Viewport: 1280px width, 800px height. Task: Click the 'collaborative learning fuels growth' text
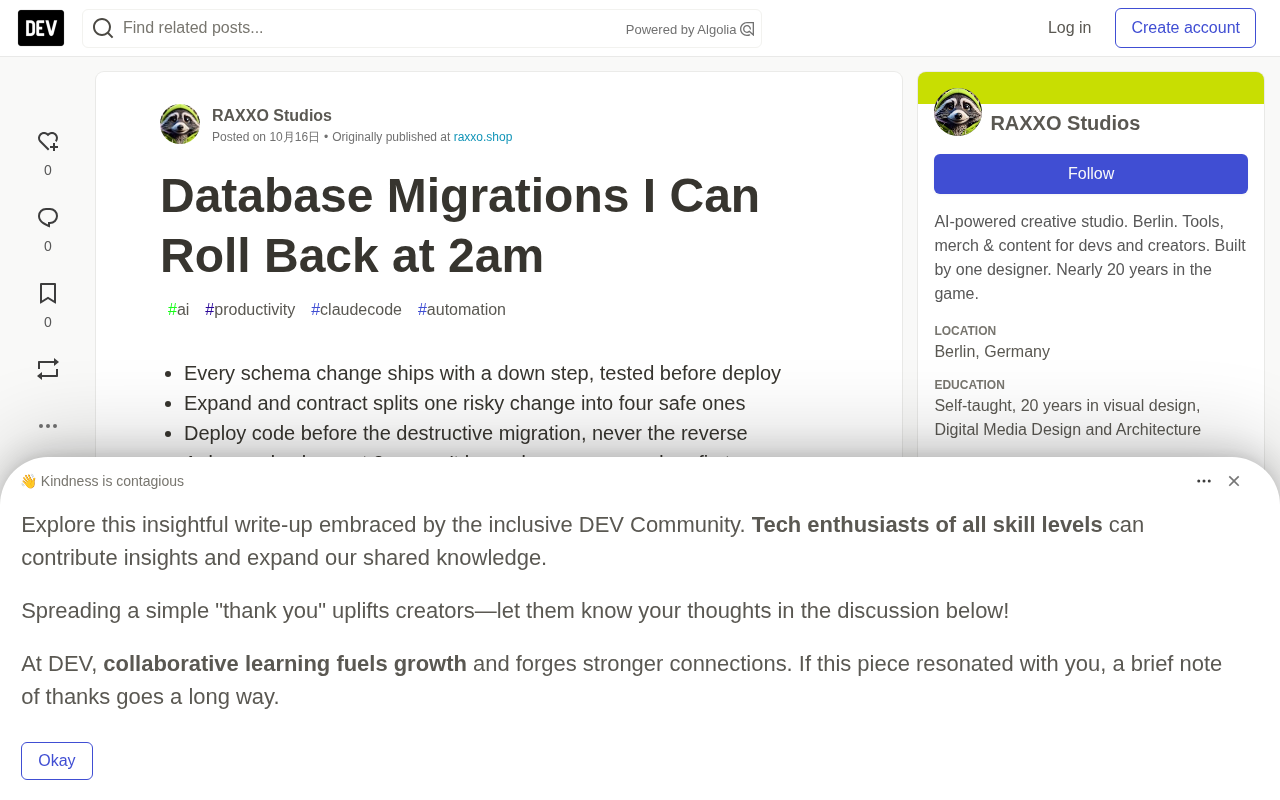tap(285, 664)
